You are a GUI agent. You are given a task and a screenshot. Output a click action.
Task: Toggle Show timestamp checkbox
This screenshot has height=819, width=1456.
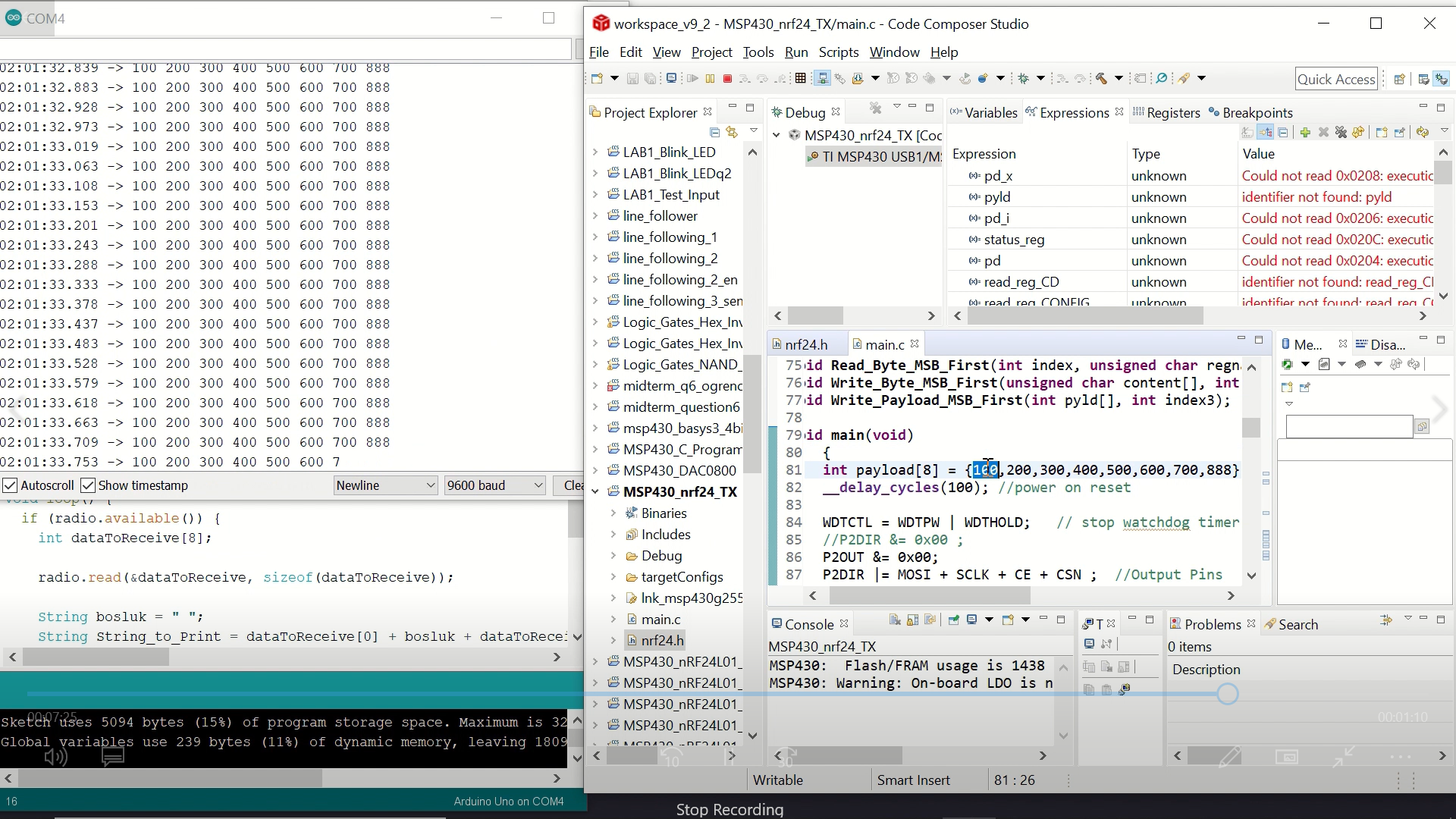88,485
